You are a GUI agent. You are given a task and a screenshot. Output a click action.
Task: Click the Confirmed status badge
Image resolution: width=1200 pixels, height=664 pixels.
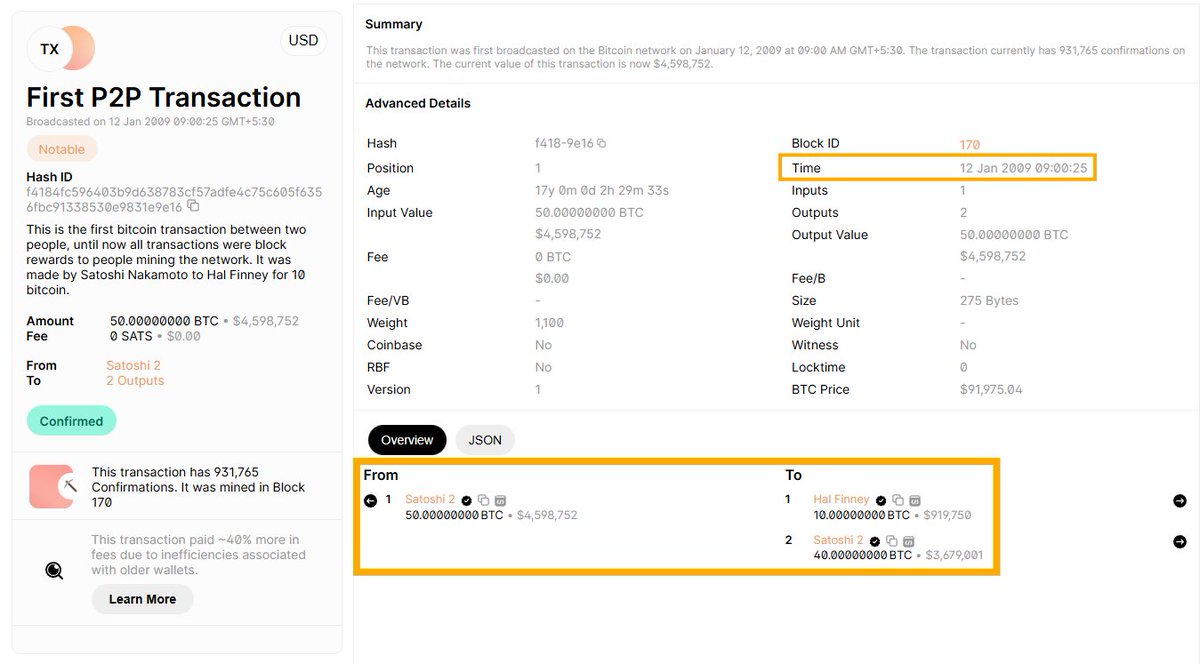coord(70,420)
